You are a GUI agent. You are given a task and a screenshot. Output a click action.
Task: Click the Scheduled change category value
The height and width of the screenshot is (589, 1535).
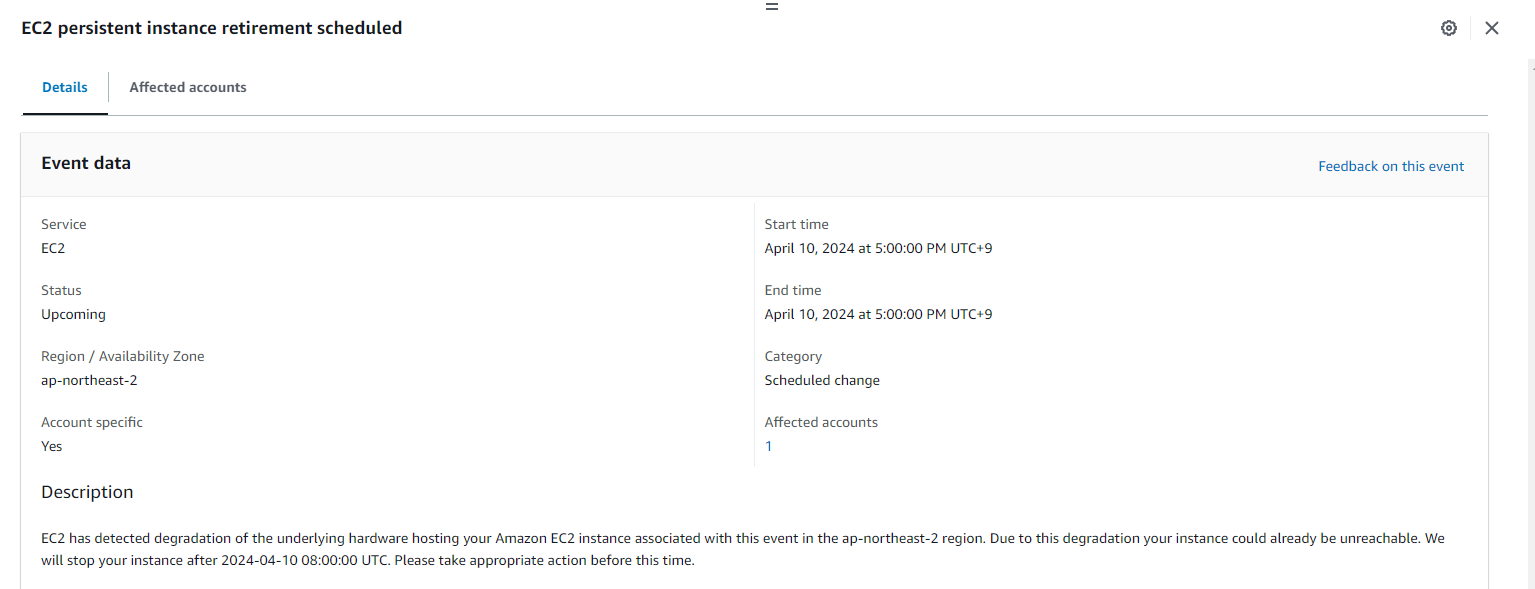click(822, 380)
